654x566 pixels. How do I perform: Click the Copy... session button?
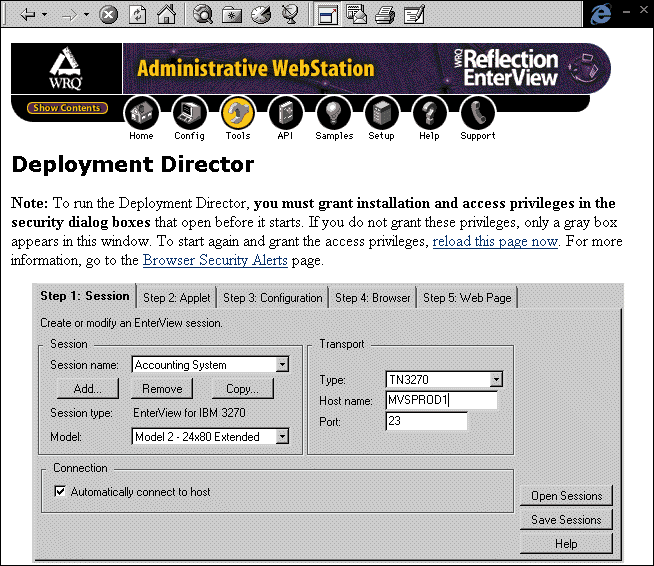[242, 389]
